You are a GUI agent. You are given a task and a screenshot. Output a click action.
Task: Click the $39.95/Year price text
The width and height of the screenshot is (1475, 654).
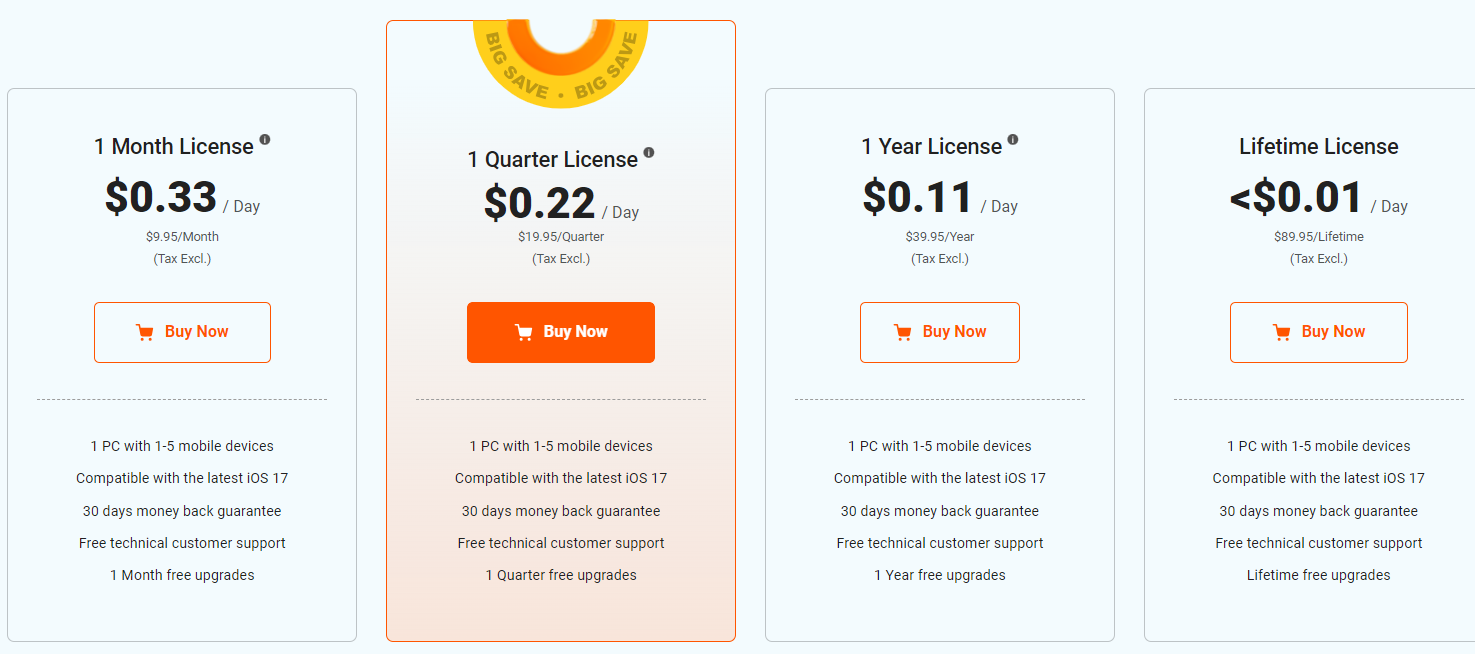[x=940, y=237]
